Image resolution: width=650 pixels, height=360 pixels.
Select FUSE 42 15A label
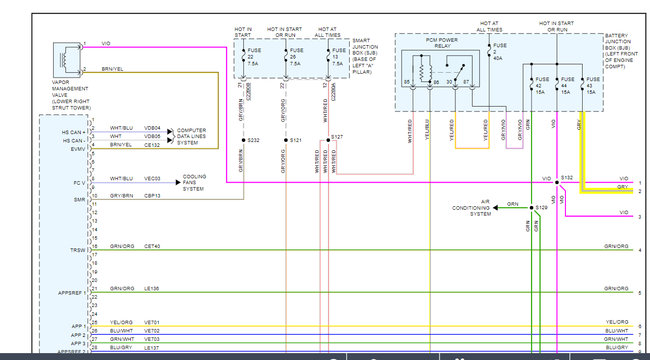[x=543, y=86]
